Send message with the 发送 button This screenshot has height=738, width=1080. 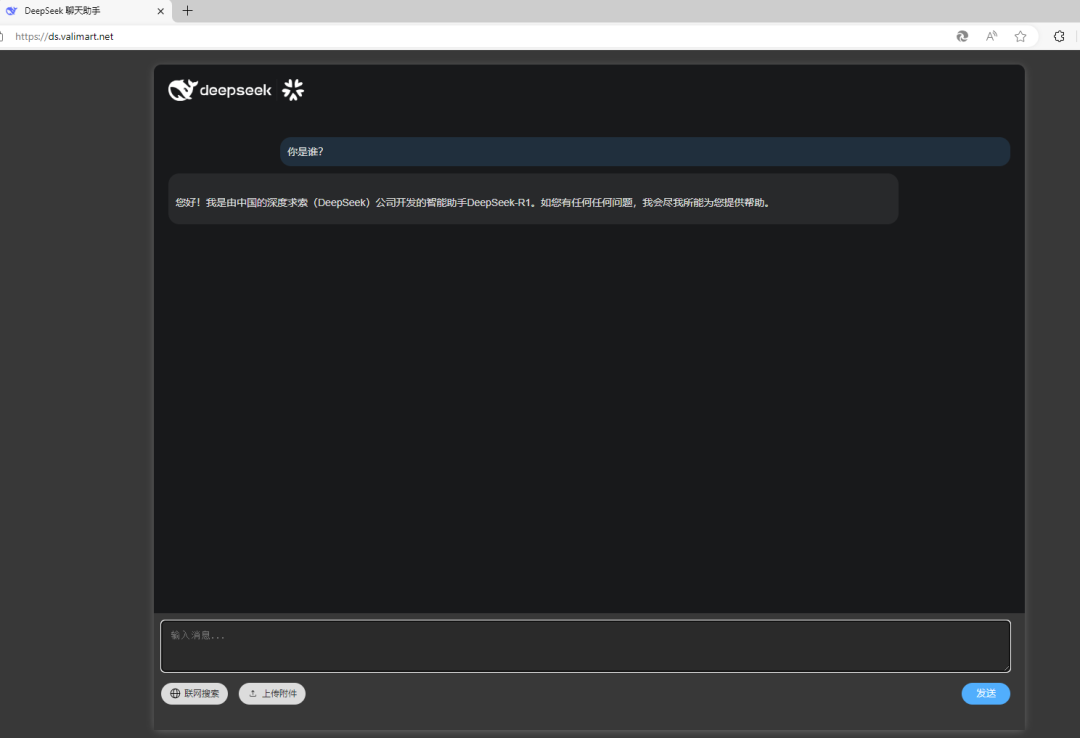(x=986, y=693)
